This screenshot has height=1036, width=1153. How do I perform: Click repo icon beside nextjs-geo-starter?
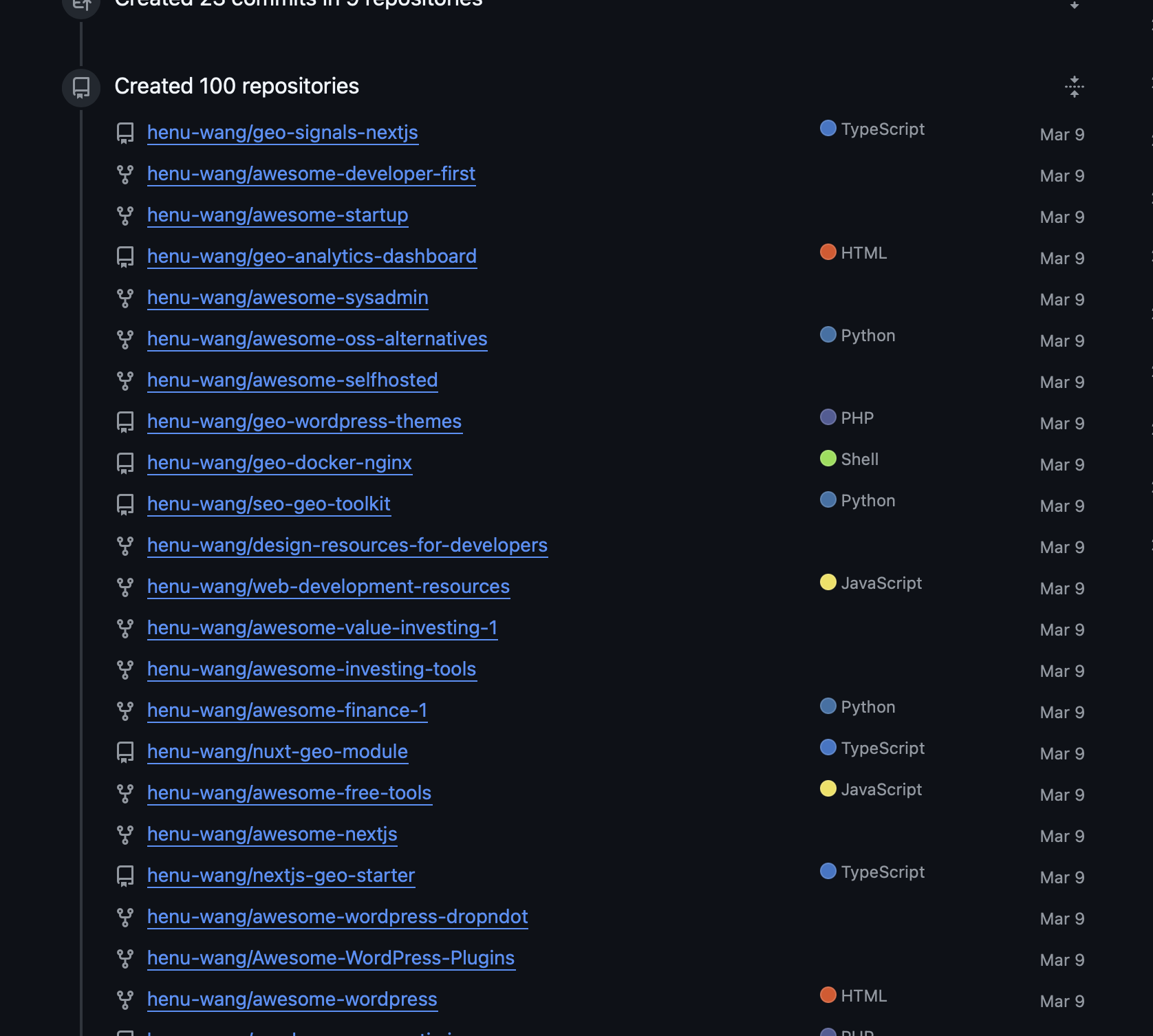125,876
